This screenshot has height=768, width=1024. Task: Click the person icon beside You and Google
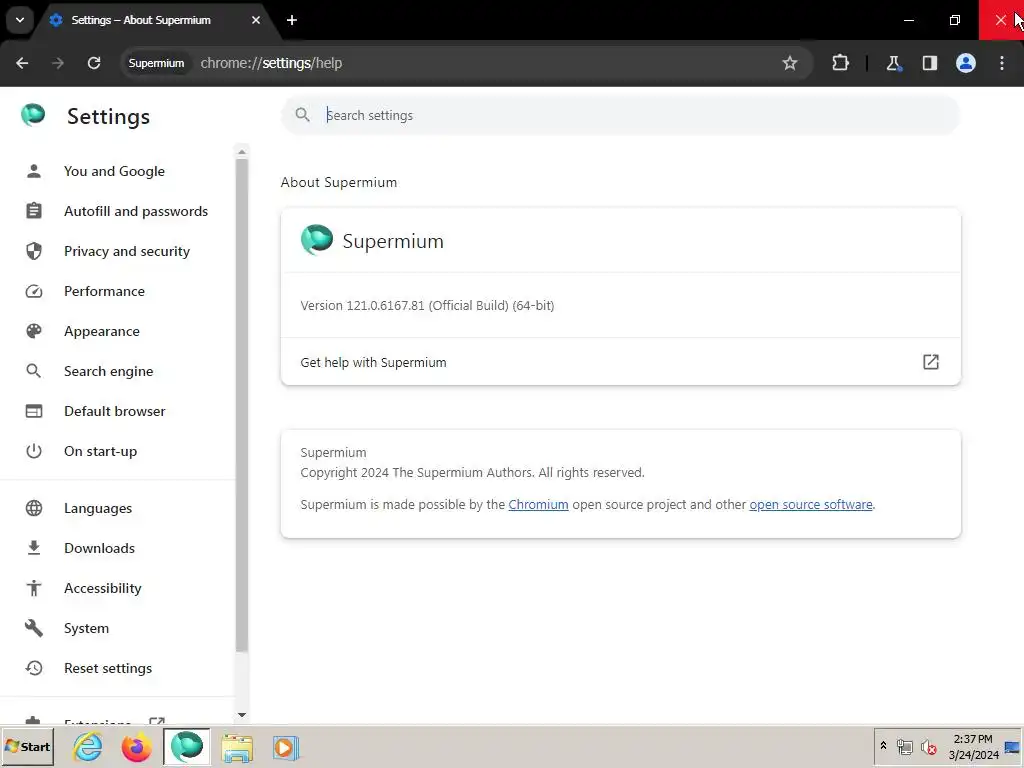(x=34, y=171)
